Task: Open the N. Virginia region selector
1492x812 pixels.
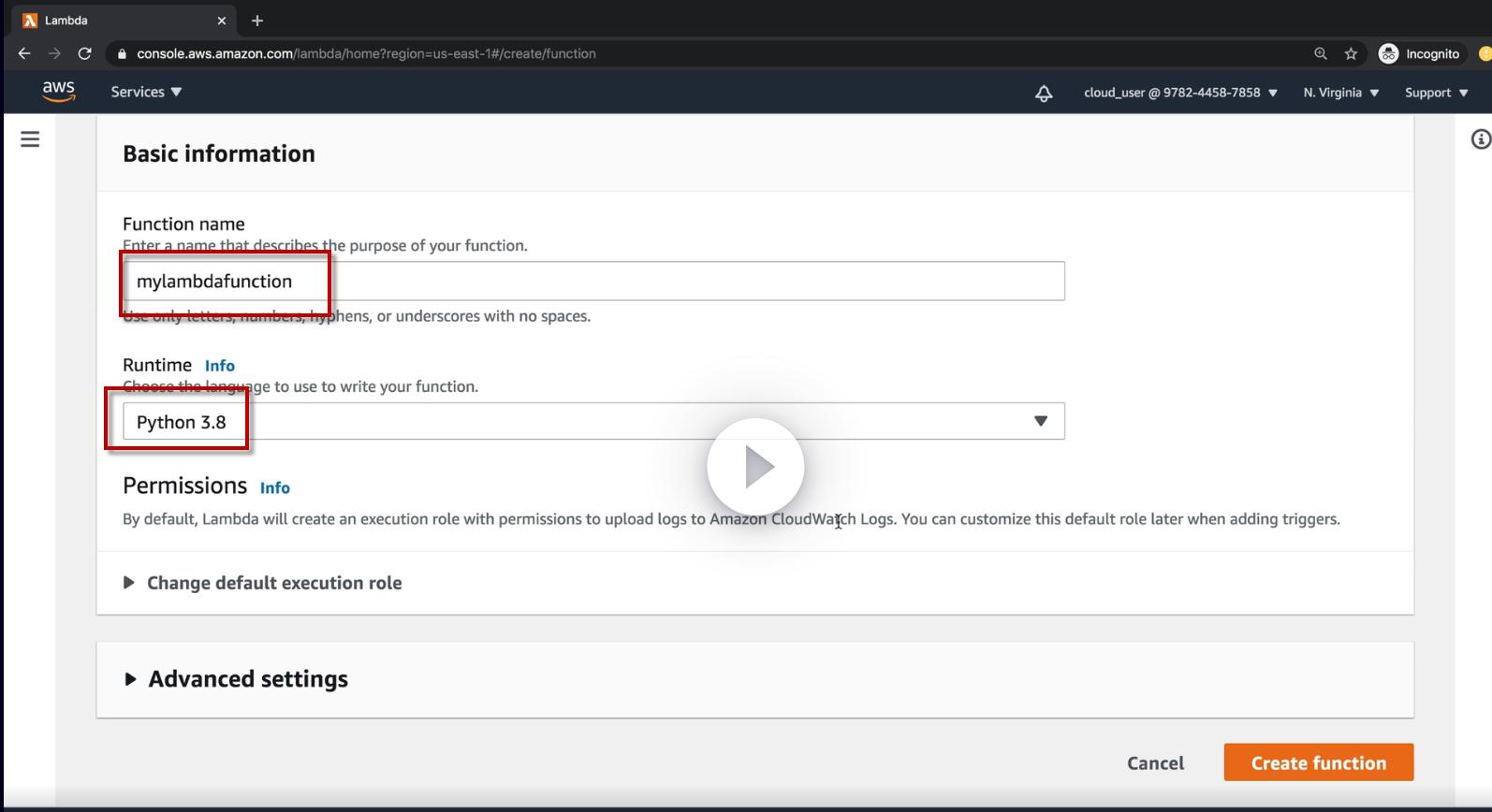Action: point(1340,93)
